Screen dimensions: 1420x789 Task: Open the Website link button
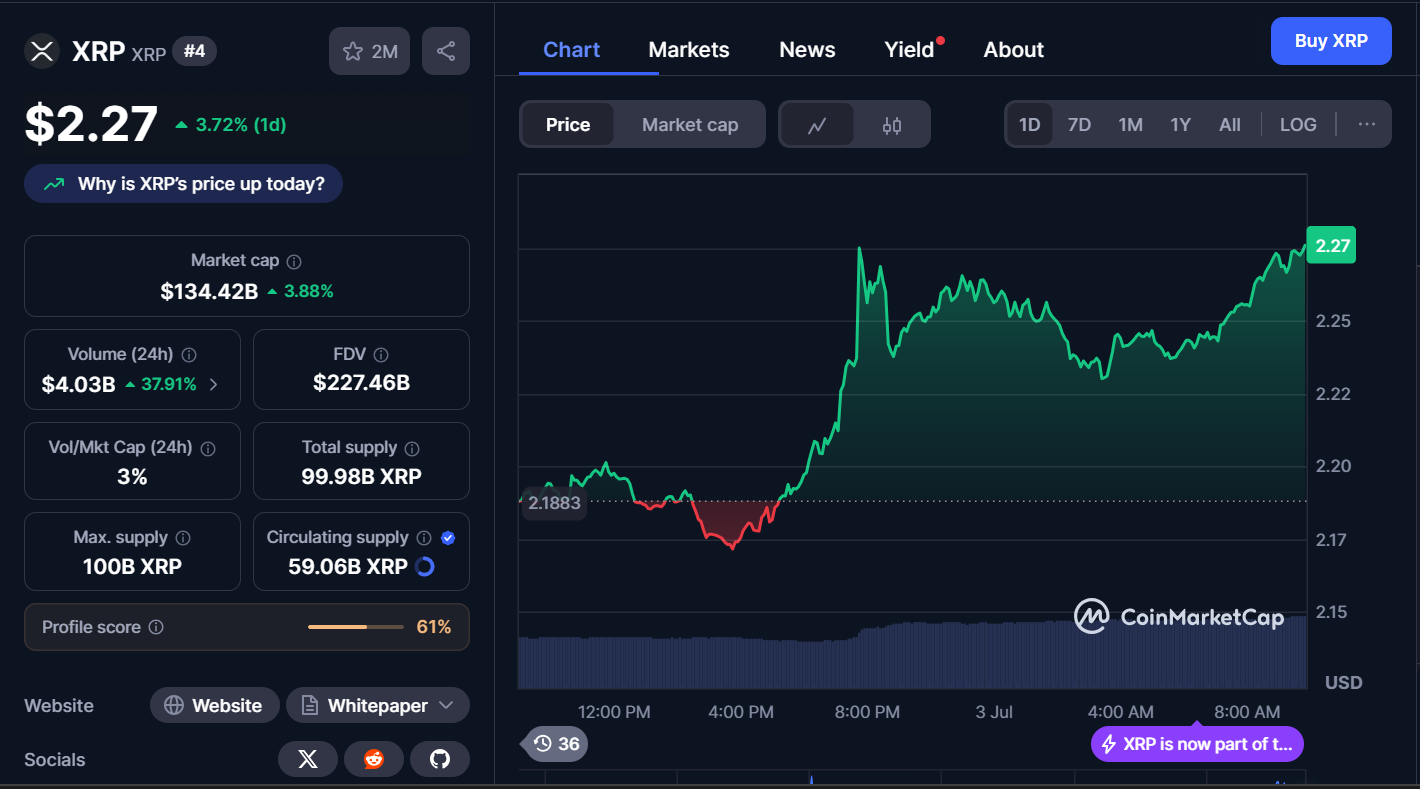pos(215,705)
